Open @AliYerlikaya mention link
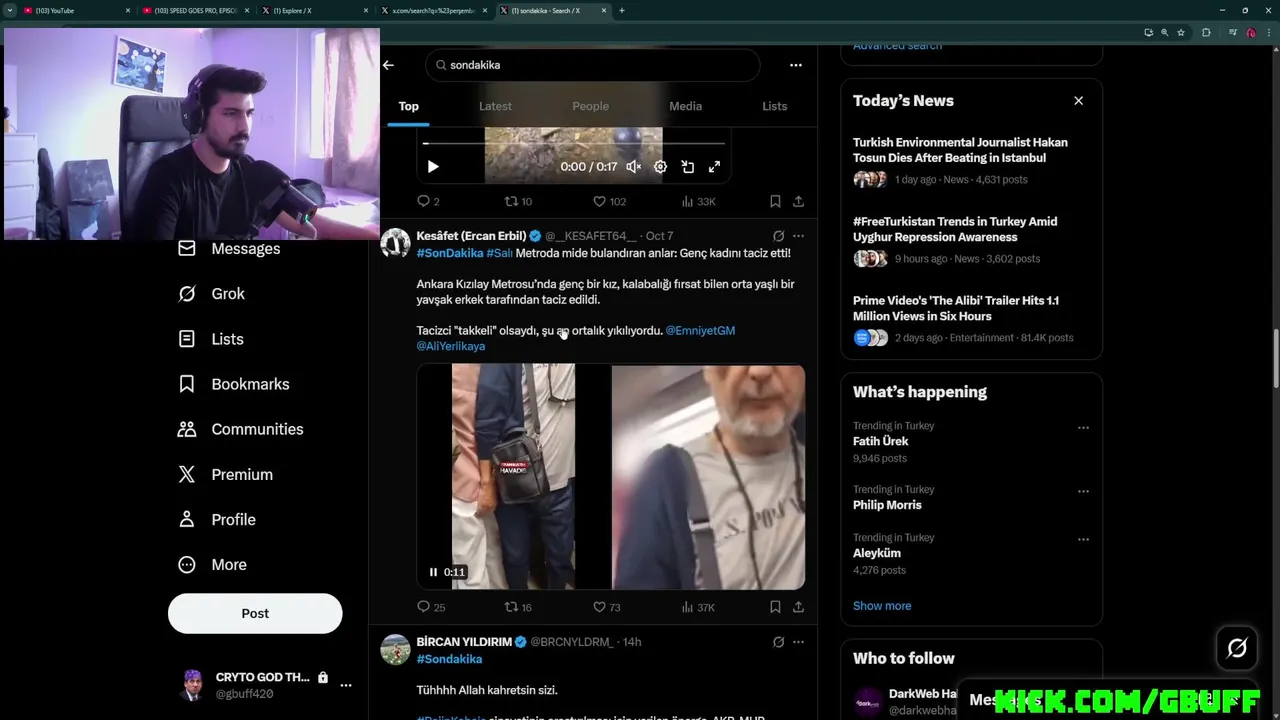 [x=451, y=346]
